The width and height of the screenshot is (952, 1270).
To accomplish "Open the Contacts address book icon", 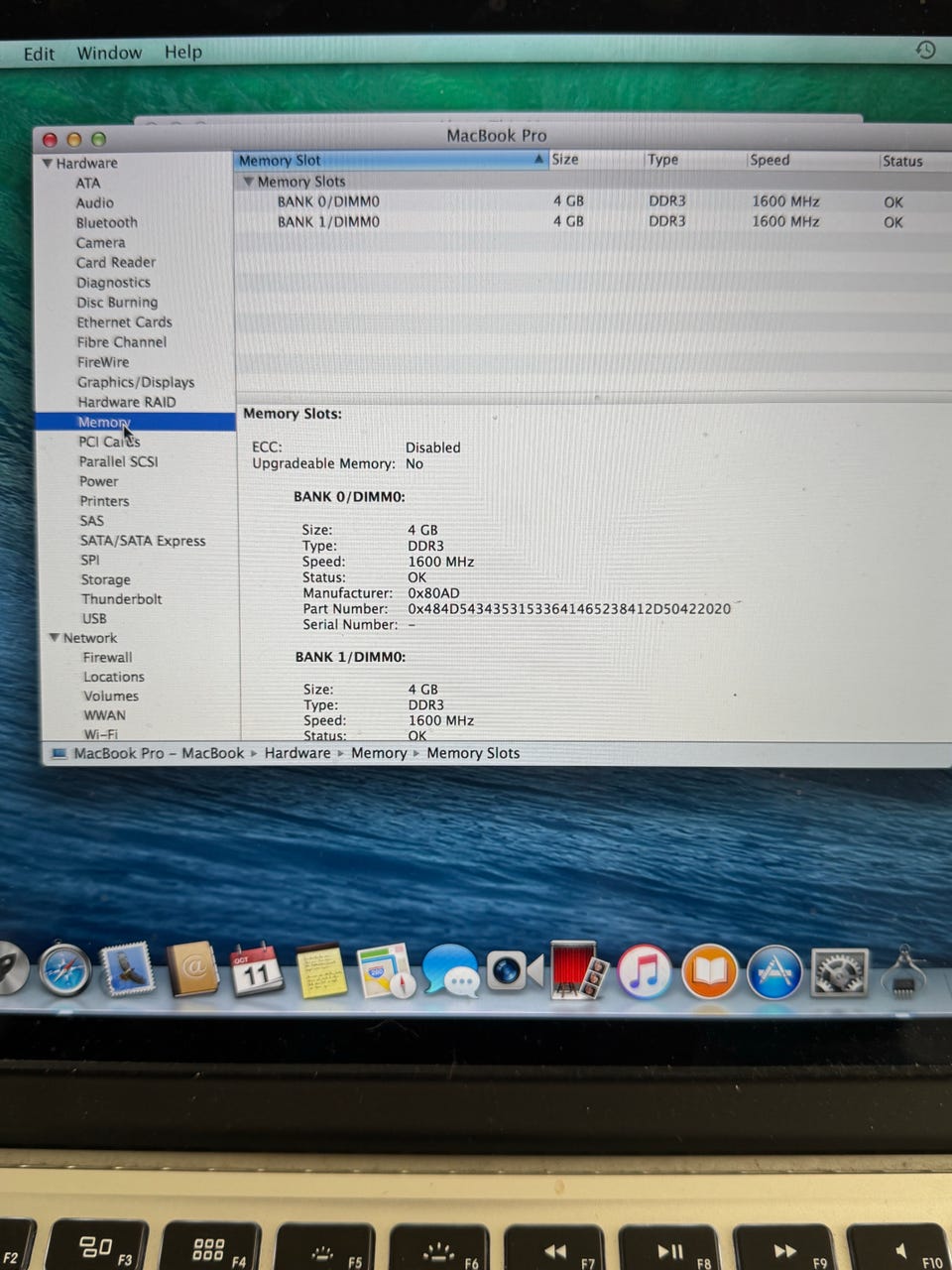I will [x=192, y=969].
